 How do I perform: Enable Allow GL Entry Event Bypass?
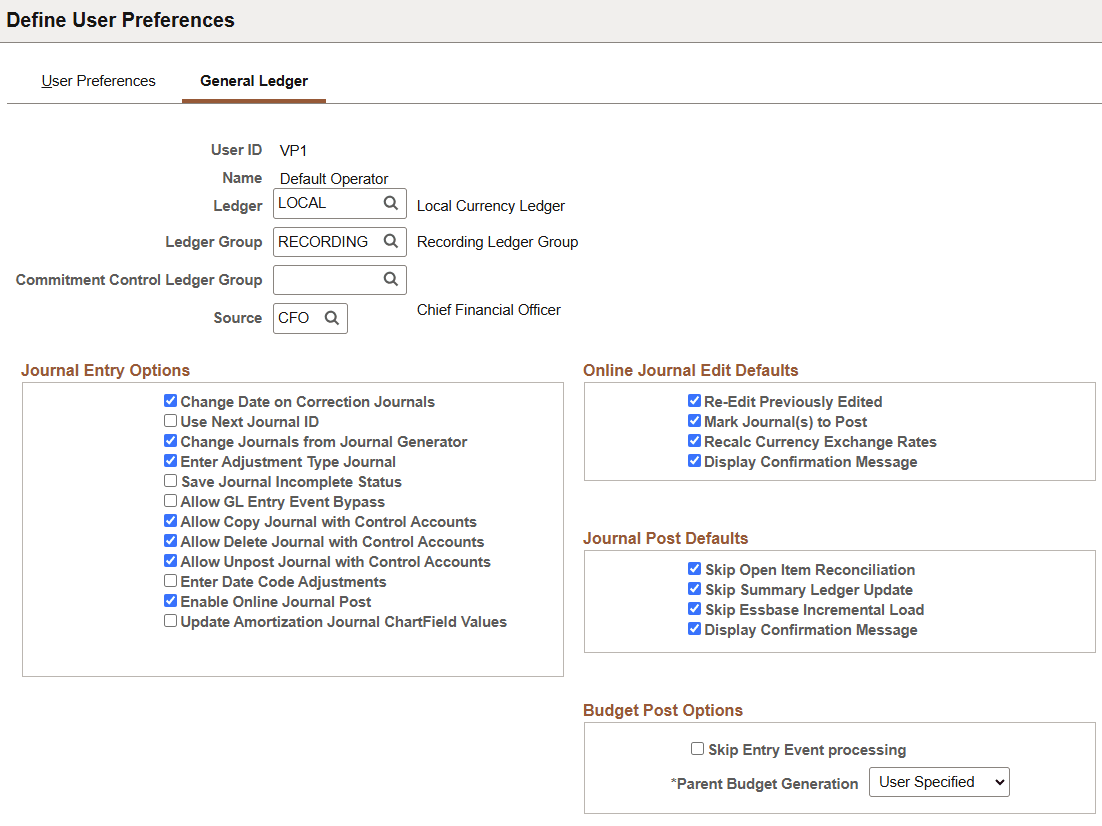170,501
